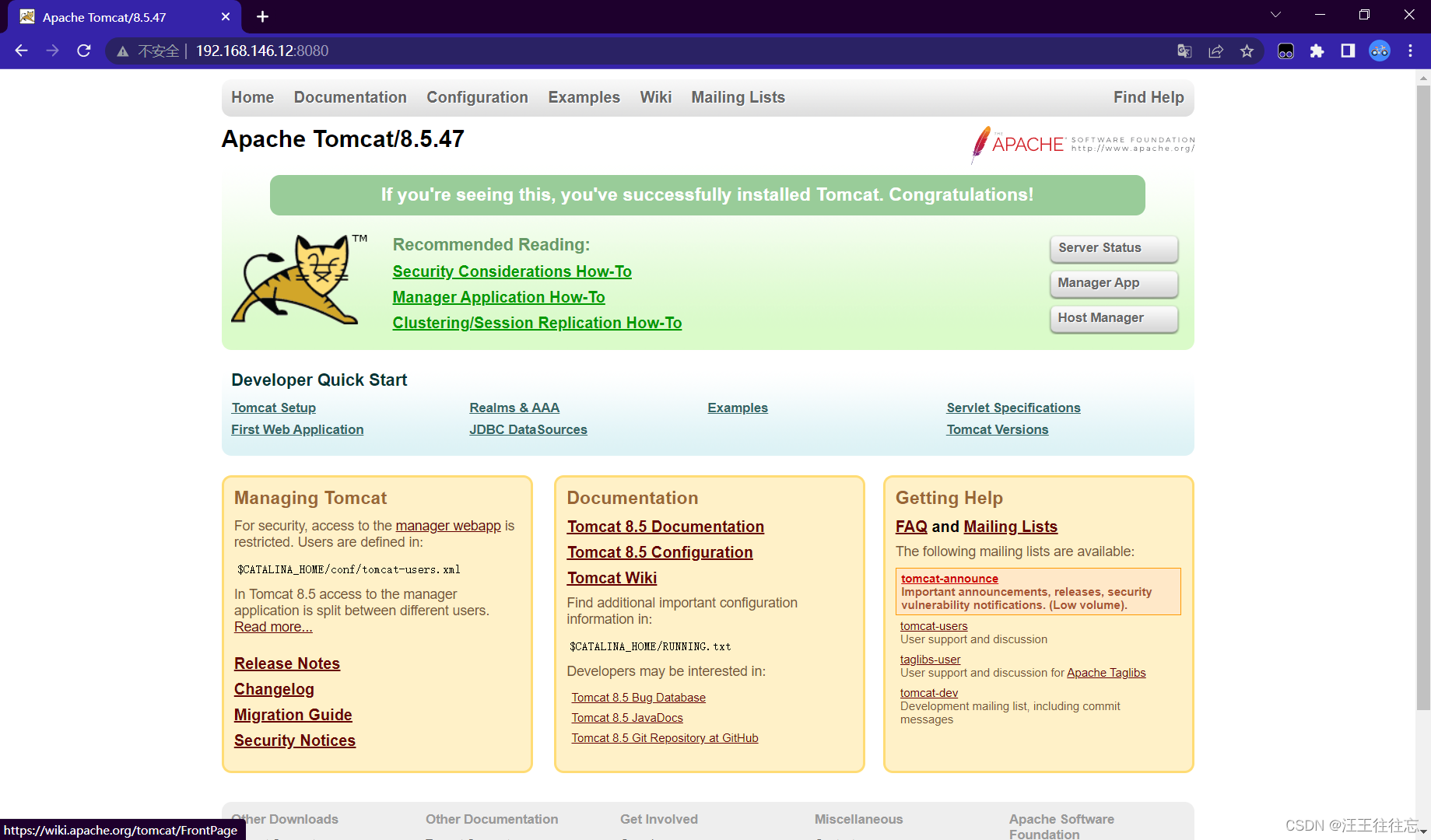Open the Wiki navigation item
The width and height of the screenshot is (1431, 840).
655,97
